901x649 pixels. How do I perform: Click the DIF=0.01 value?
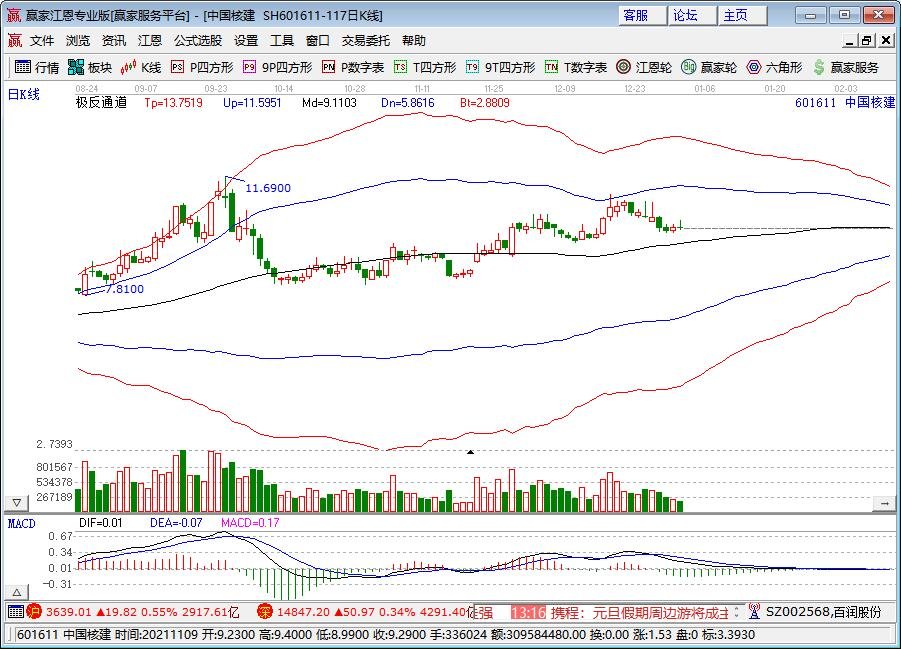101,523
